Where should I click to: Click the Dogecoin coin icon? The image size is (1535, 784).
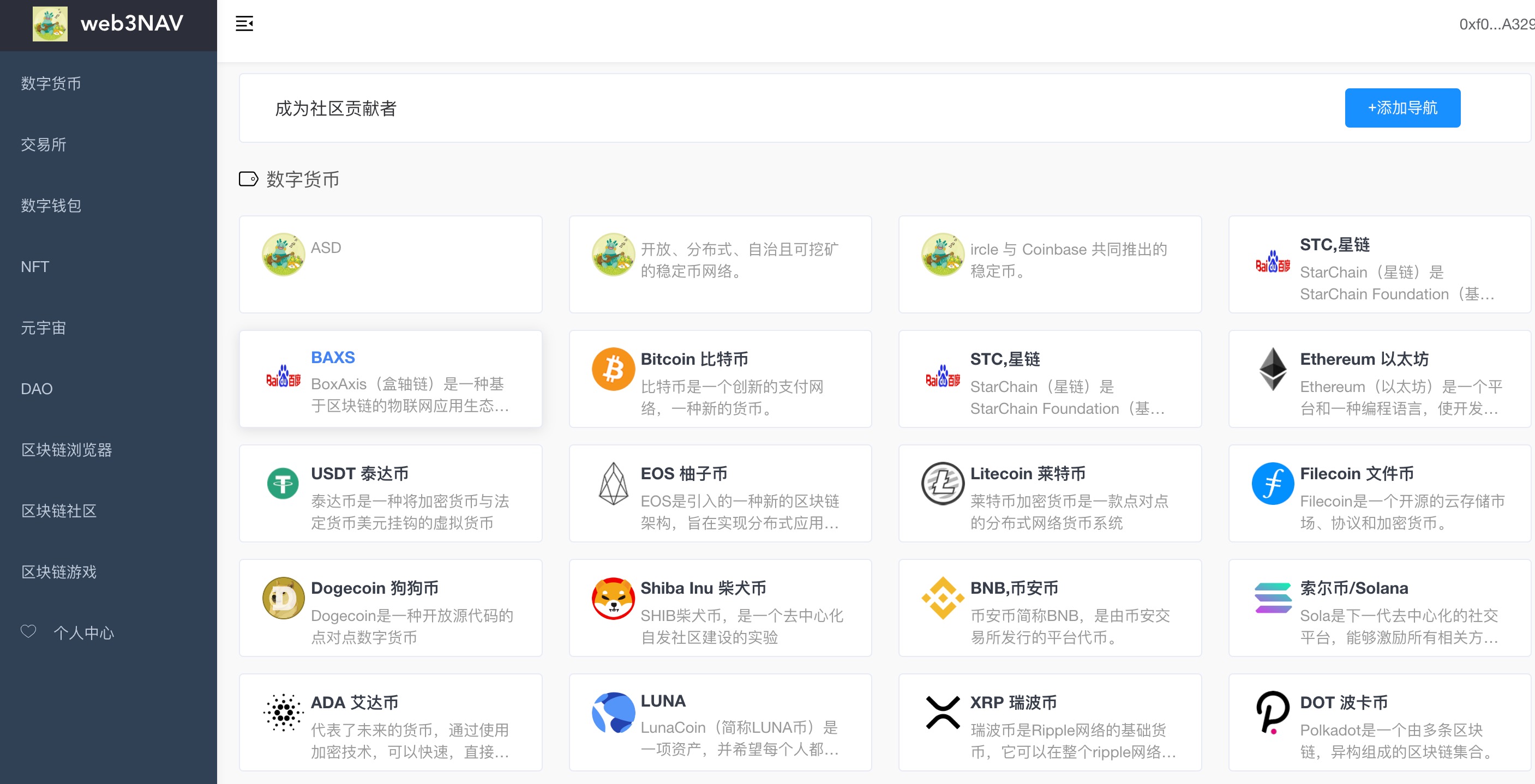[x=283, y=598]
